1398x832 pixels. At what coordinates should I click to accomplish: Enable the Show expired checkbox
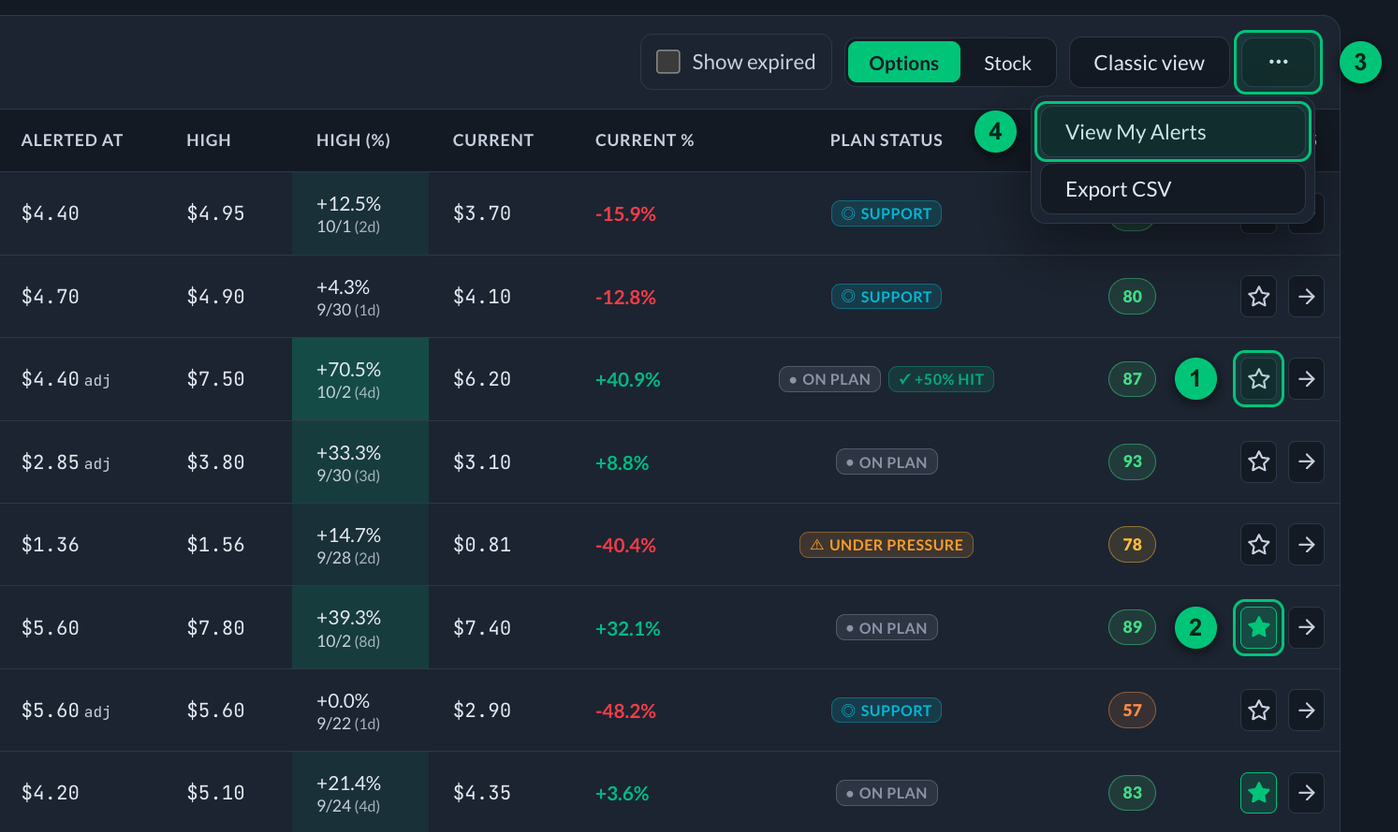pos(668,62)
